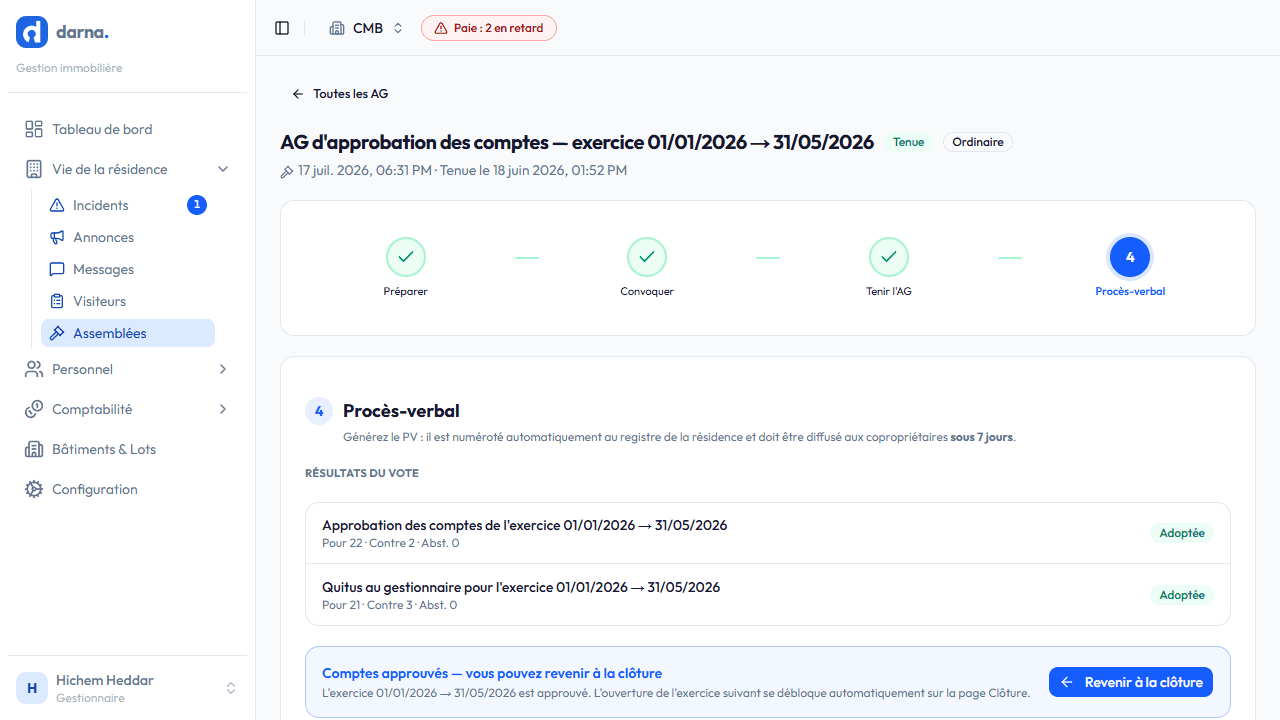Go back via Toutes les AG link
The height and width of the screenshot is (720, 1280).
[x=340, y=94]
